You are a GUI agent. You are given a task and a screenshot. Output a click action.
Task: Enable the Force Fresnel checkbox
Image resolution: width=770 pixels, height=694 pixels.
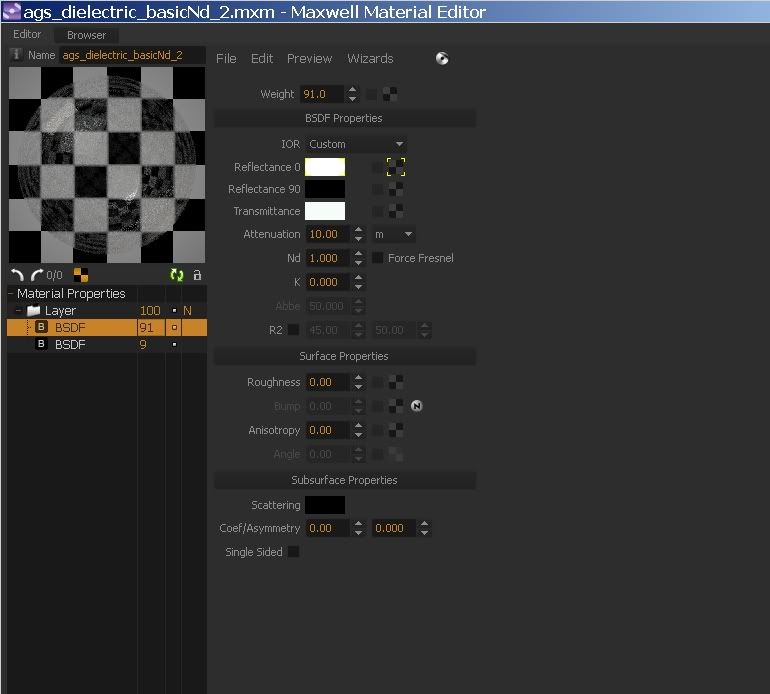378,258
